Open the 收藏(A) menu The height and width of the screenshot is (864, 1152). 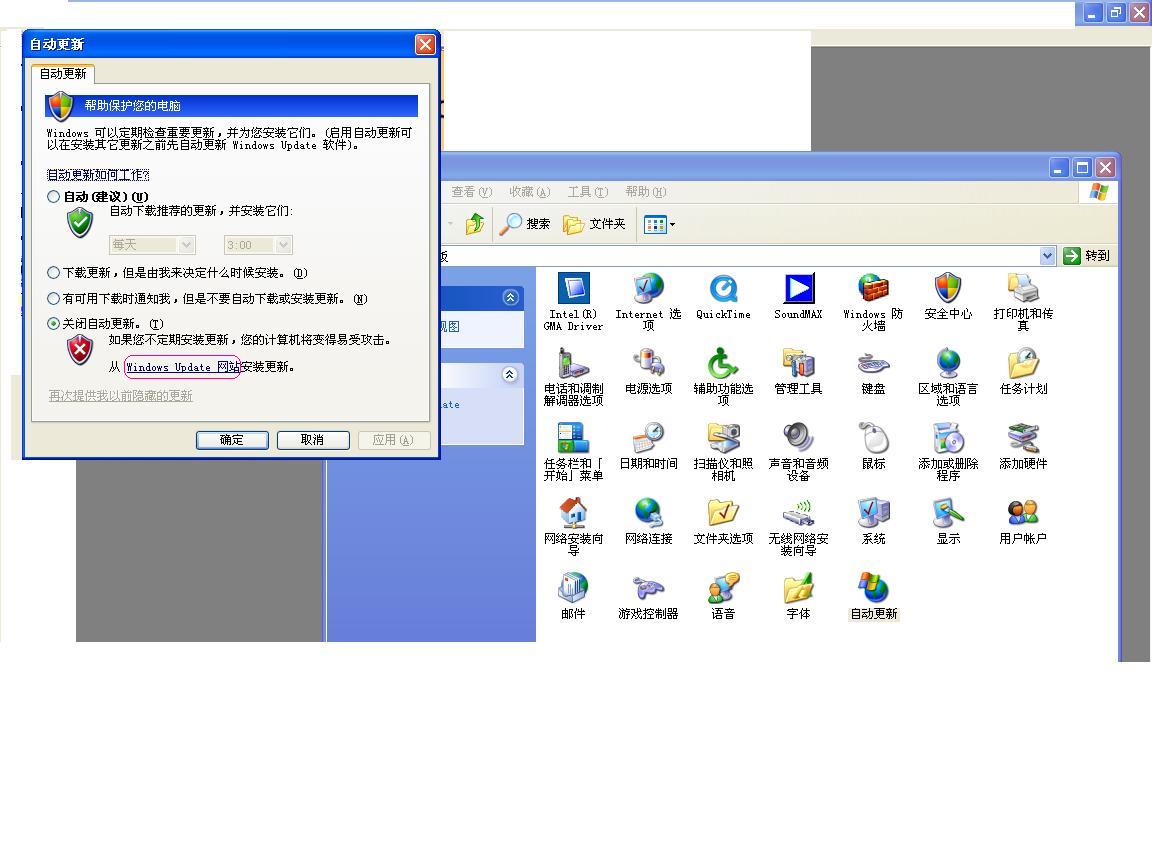click(x=529, y=192)
